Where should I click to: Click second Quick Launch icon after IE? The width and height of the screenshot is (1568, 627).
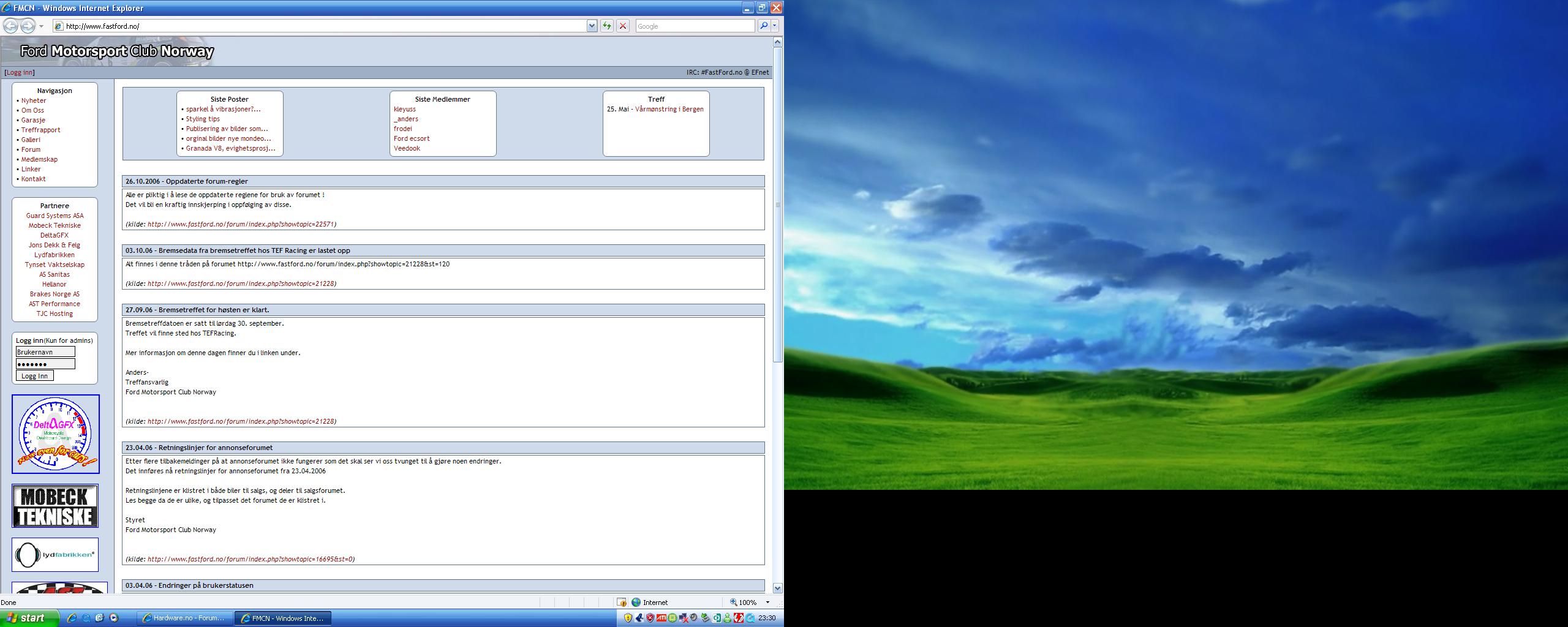coord(86,618)
